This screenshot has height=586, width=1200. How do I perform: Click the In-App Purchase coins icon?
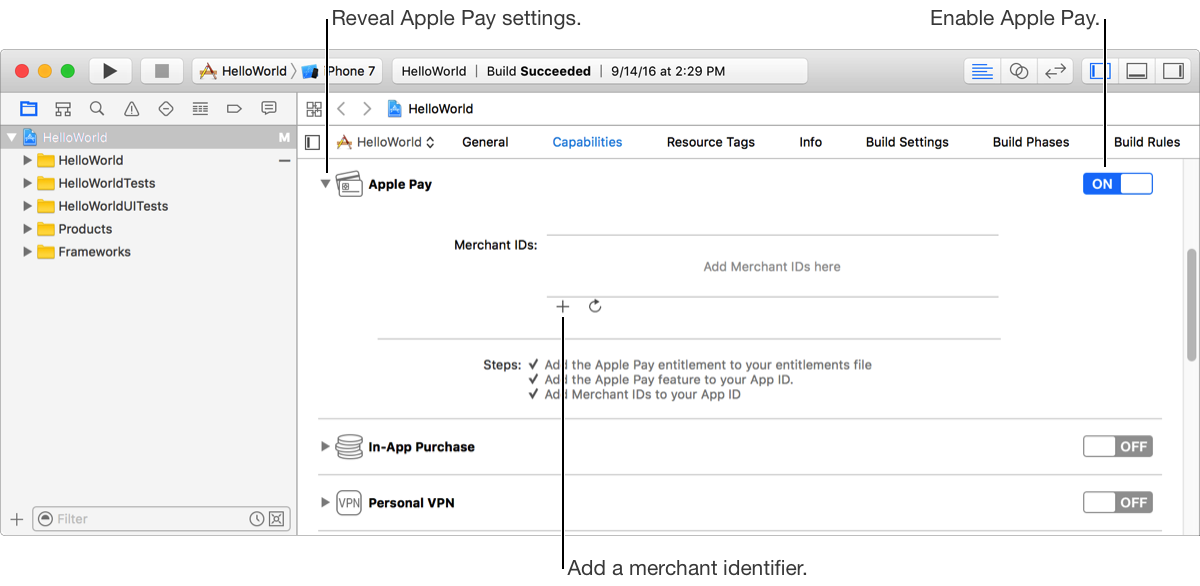pos(349,447)
